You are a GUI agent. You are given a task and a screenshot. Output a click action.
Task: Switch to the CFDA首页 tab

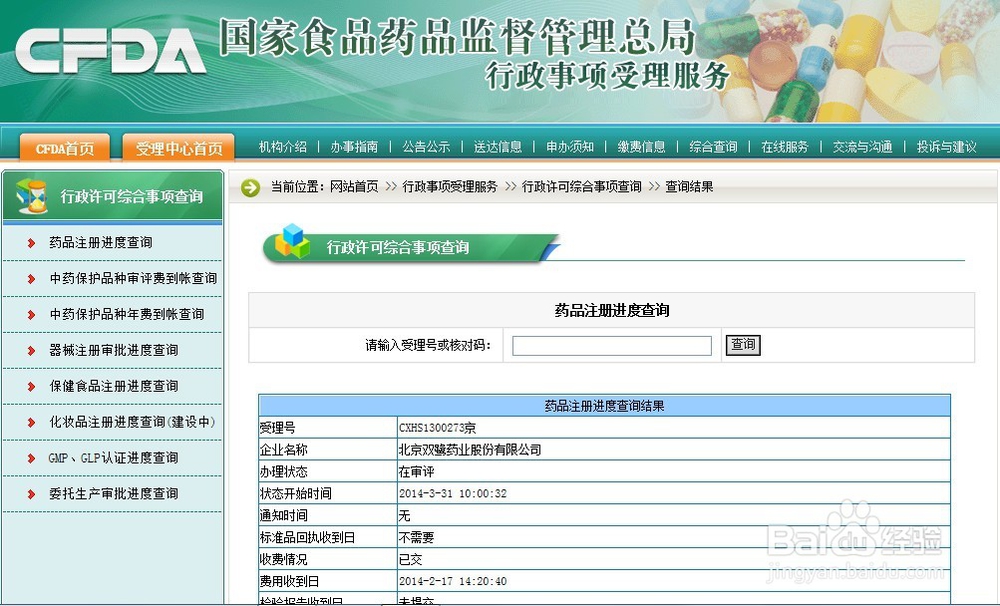tap(63, 149)
